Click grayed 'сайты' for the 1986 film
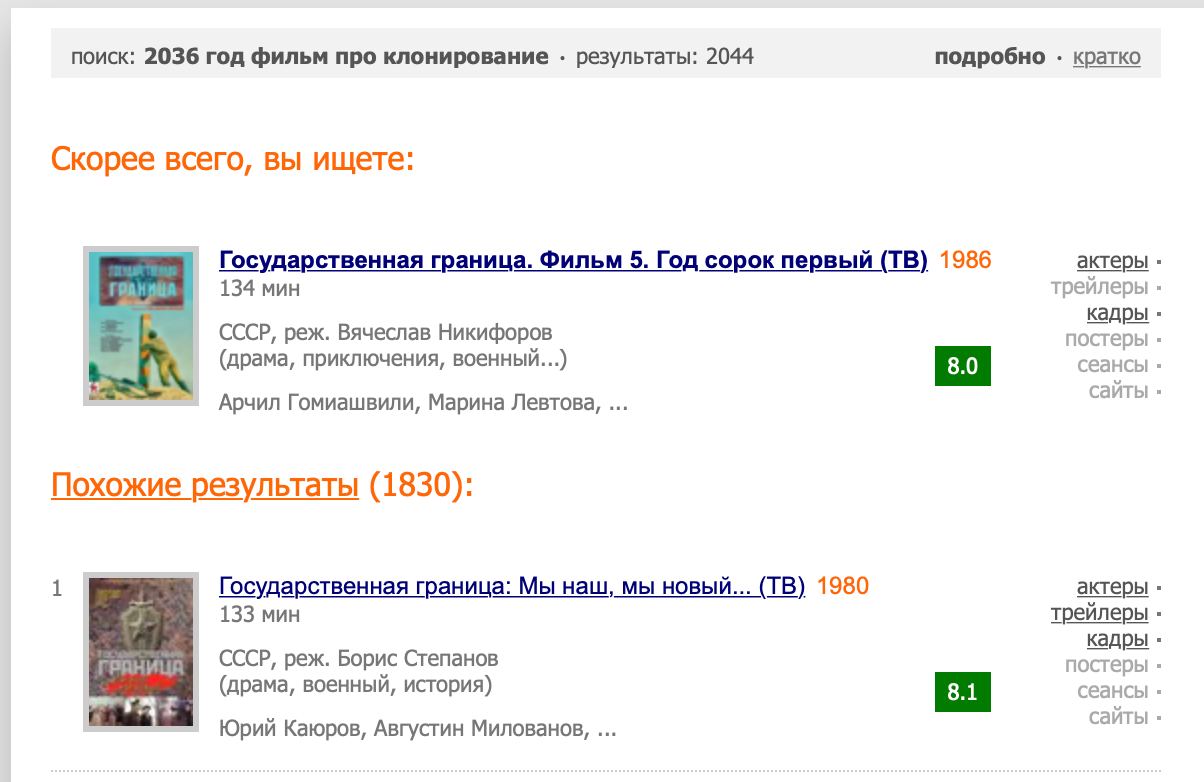This screenshot has height=782, width=1204. pyautogui.click(x=1118, y=392)
